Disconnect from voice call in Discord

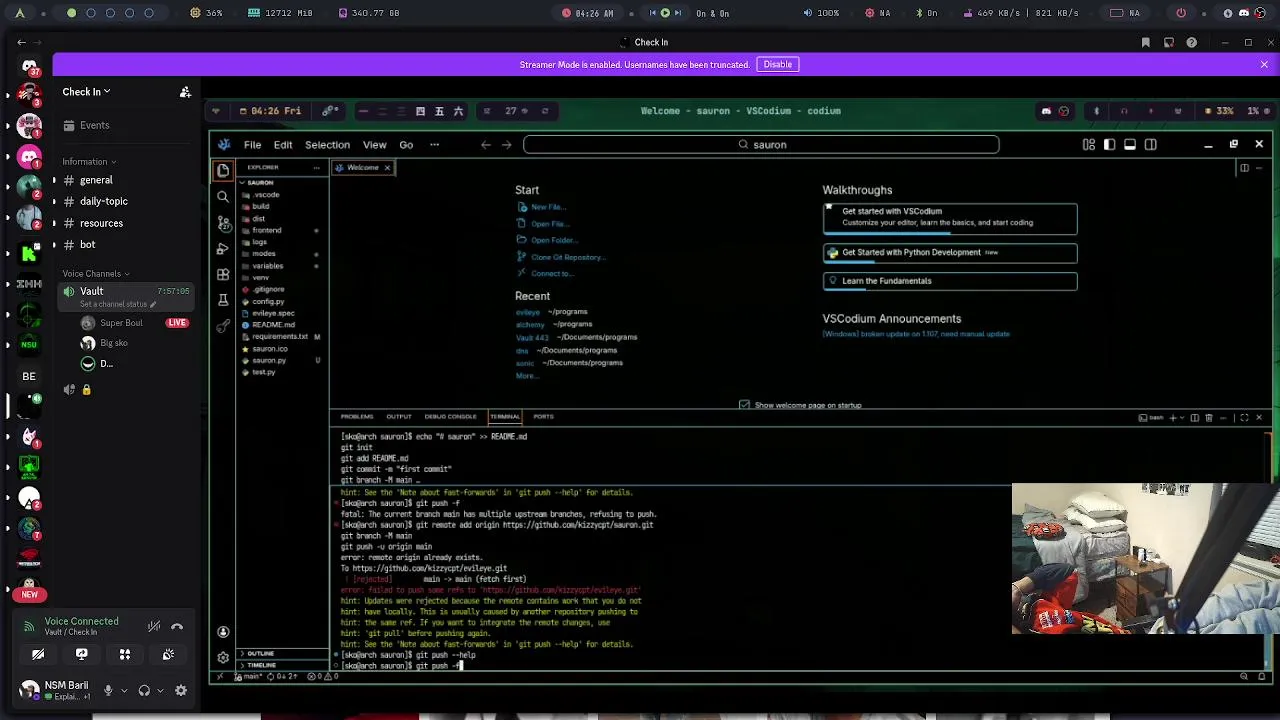pyautogui.click(x=177, y=627)
